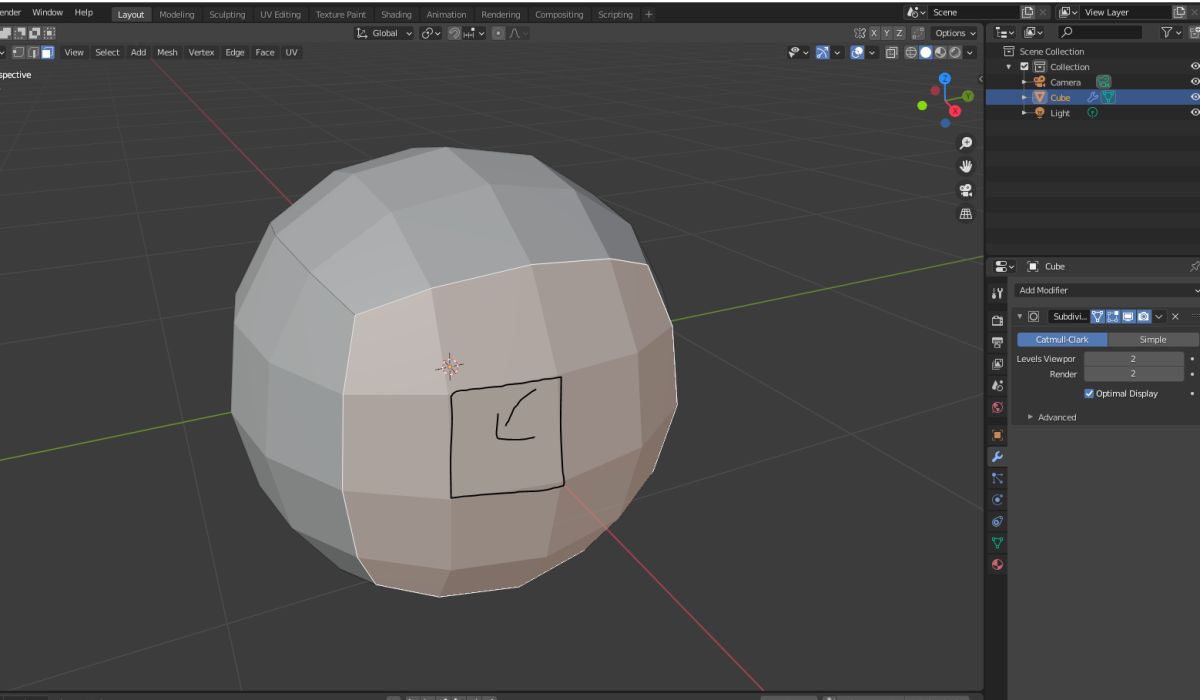Toggle modifier viewport display button
The image size is (1200, 700).
pyautogui.click(x=1128, y=316)
